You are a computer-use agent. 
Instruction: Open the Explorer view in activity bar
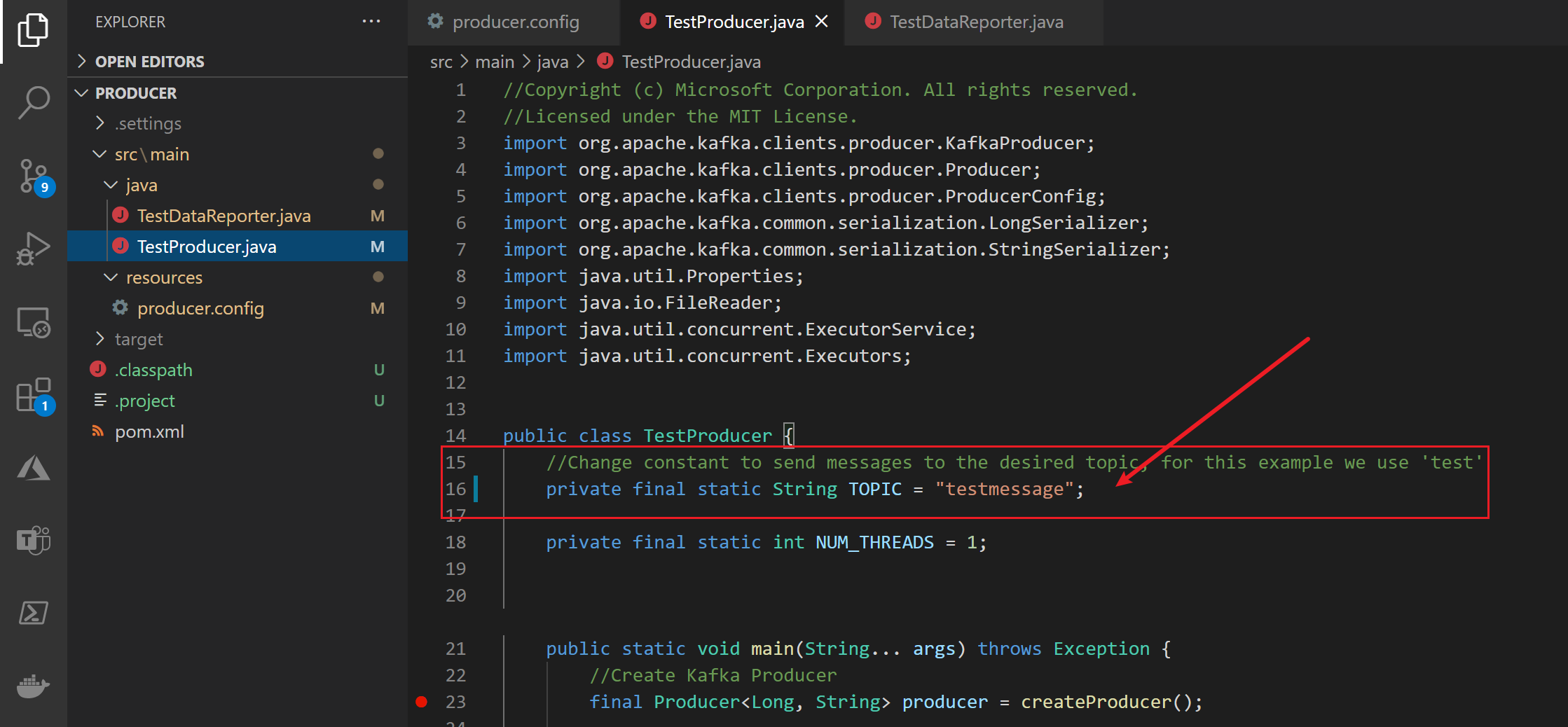33,31
